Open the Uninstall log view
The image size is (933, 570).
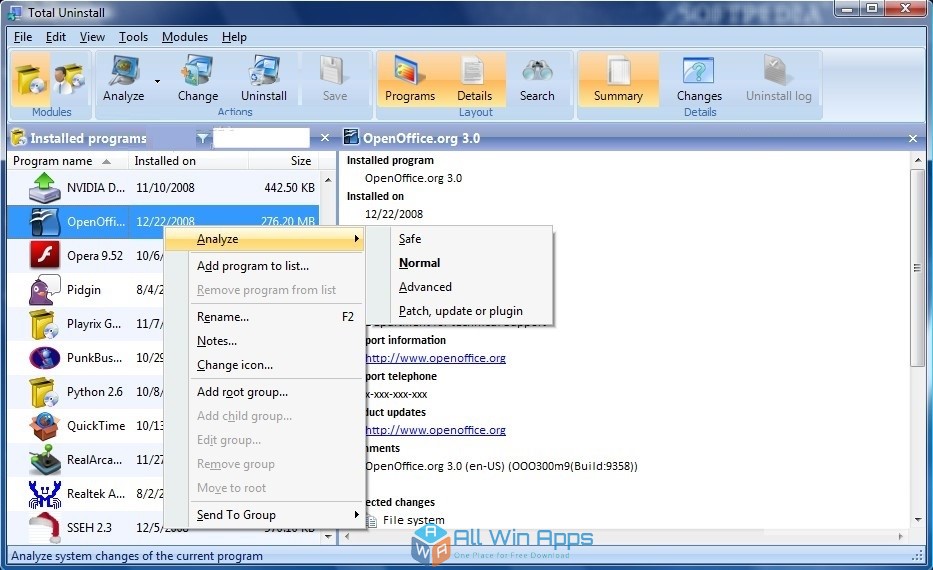click(x=778, y=79)
